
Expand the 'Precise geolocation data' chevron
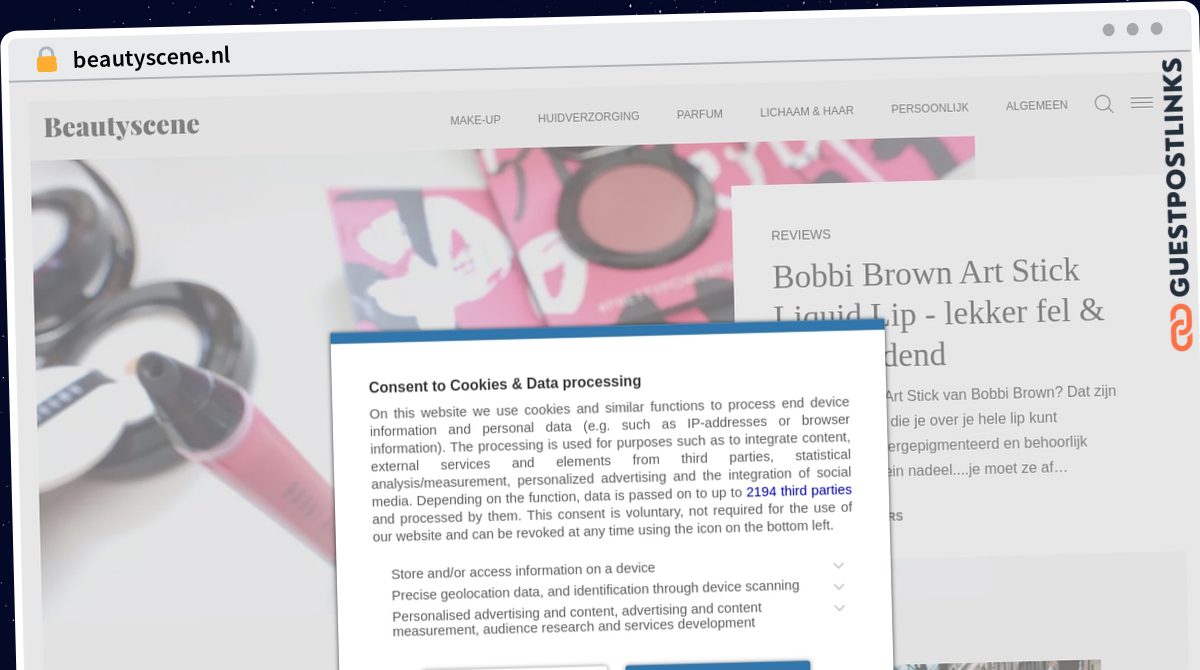pos(839,586)
